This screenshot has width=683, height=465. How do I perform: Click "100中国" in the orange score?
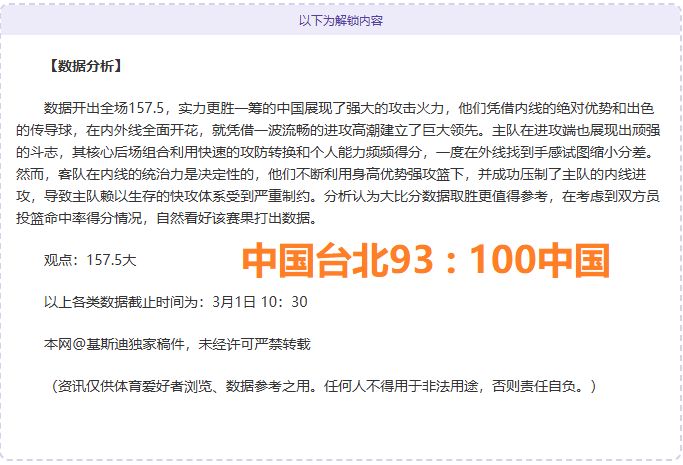(539, 262)
